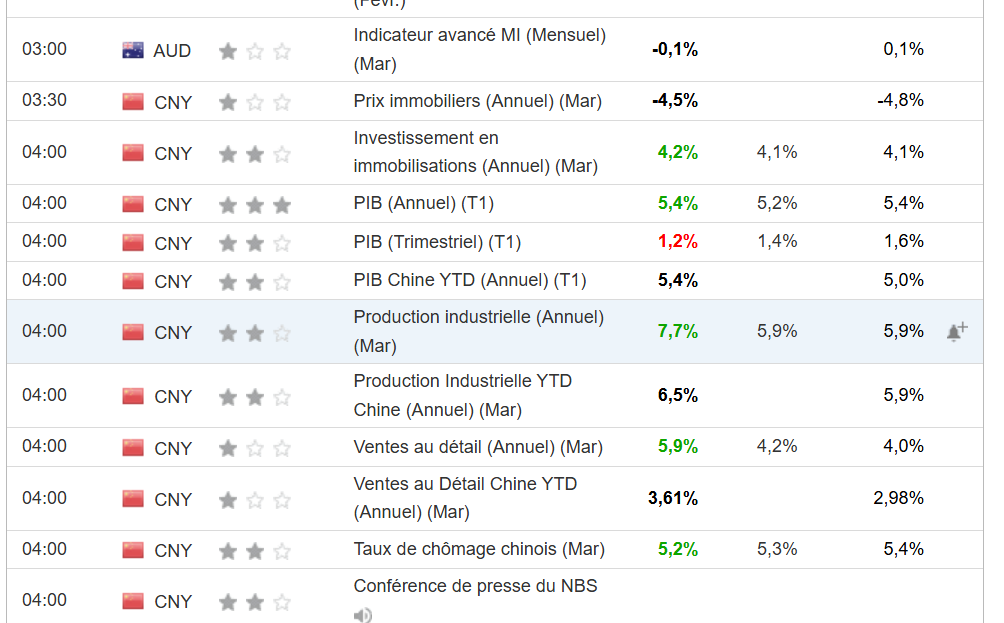Click the star rating on the AUD row
Screen dimensions: 1004x623
pyautogui.click(x=255, y=51)
